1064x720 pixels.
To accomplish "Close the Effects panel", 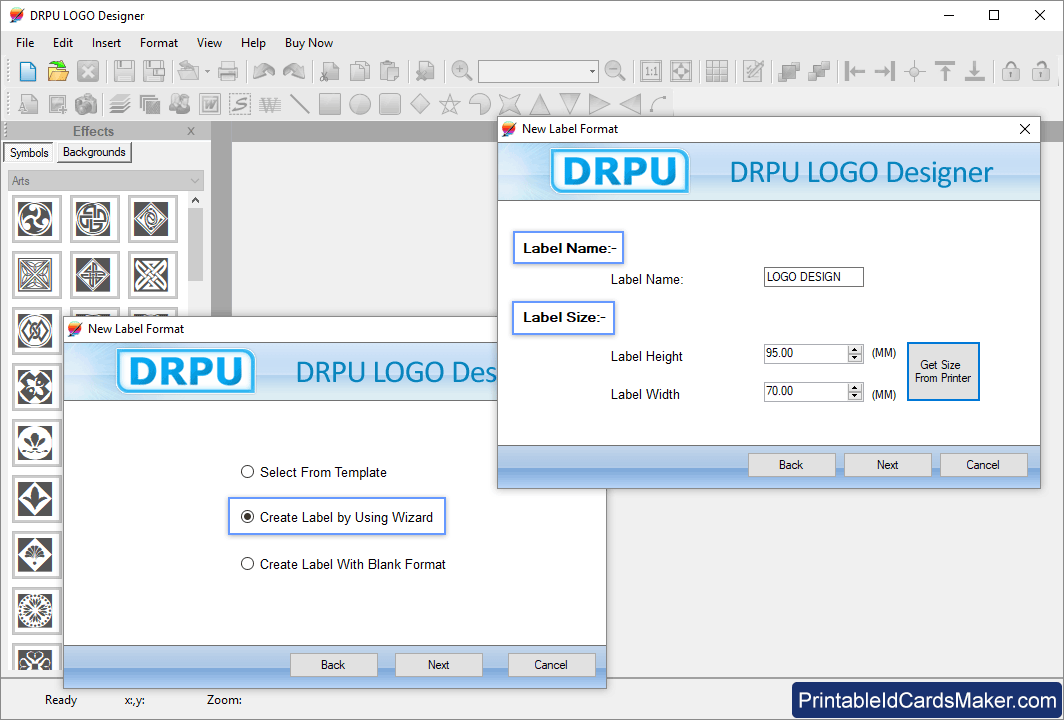I will (x=191, y=131).
